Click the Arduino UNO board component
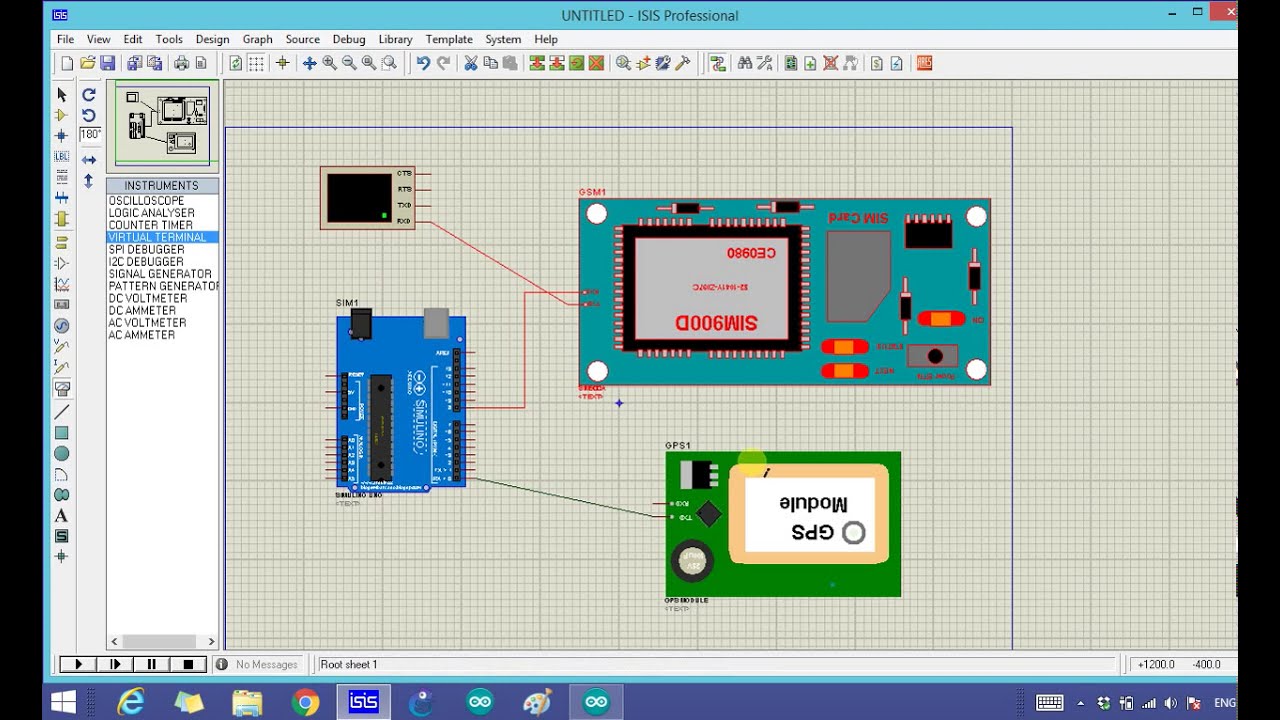This screenshot has width=1280, height=720. point(401,401)
